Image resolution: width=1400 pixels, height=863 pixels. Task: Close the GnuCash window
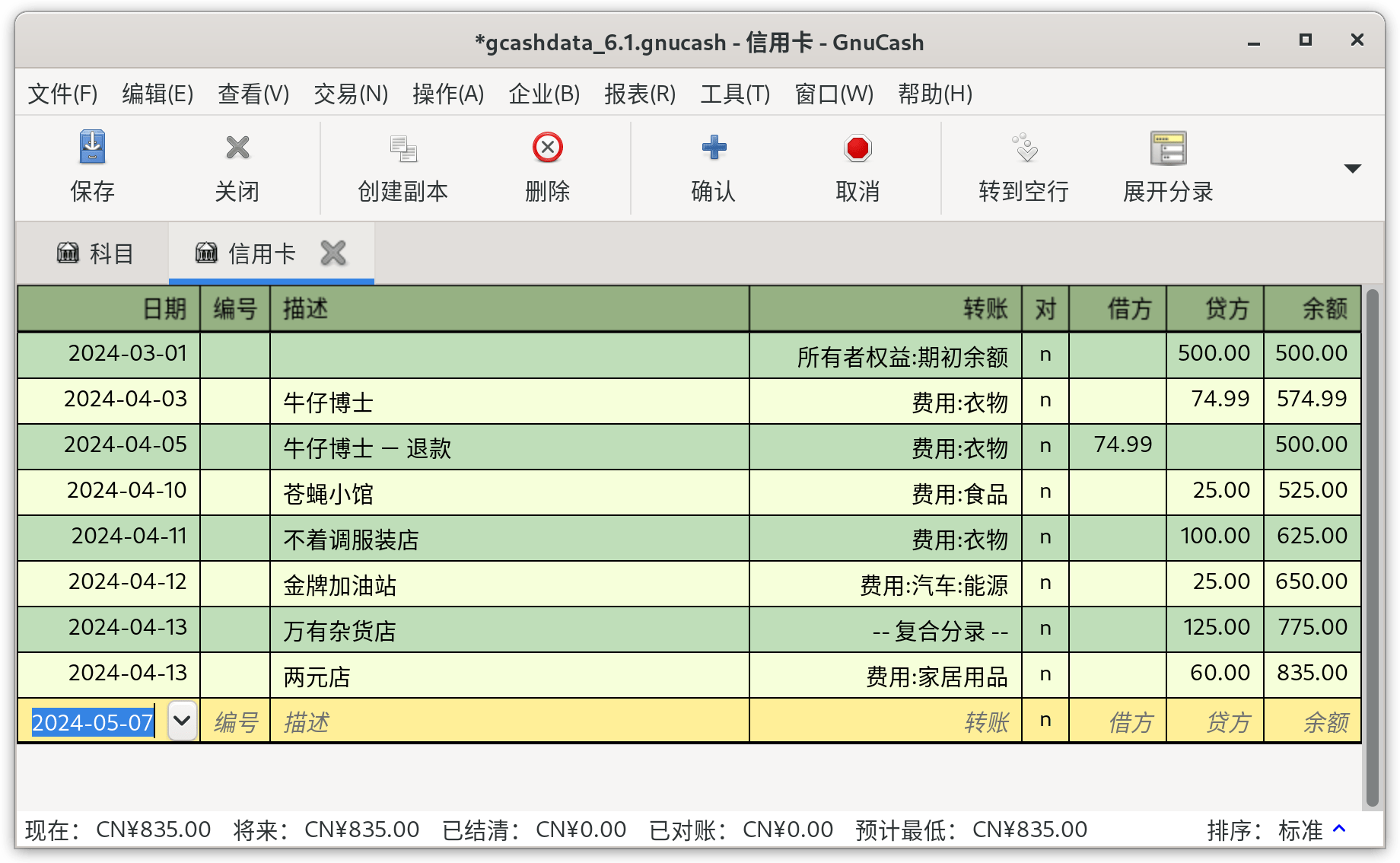point(1357,40)
